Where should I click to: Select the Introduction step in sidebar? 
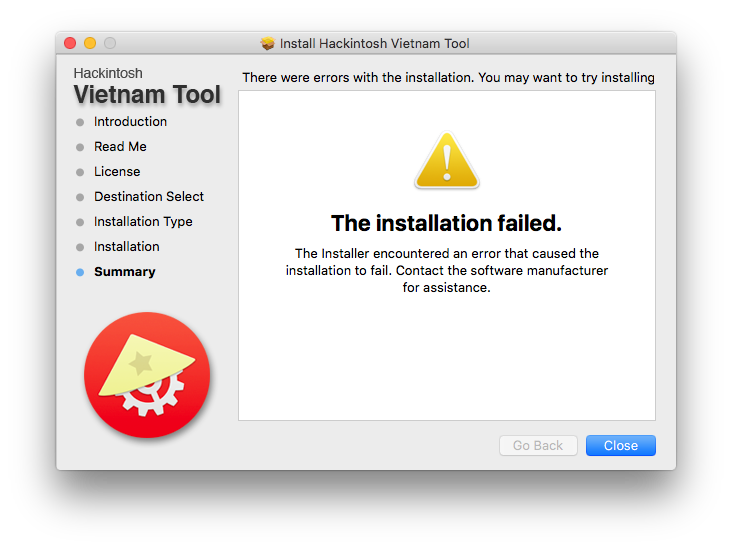(x=130, y=122)
